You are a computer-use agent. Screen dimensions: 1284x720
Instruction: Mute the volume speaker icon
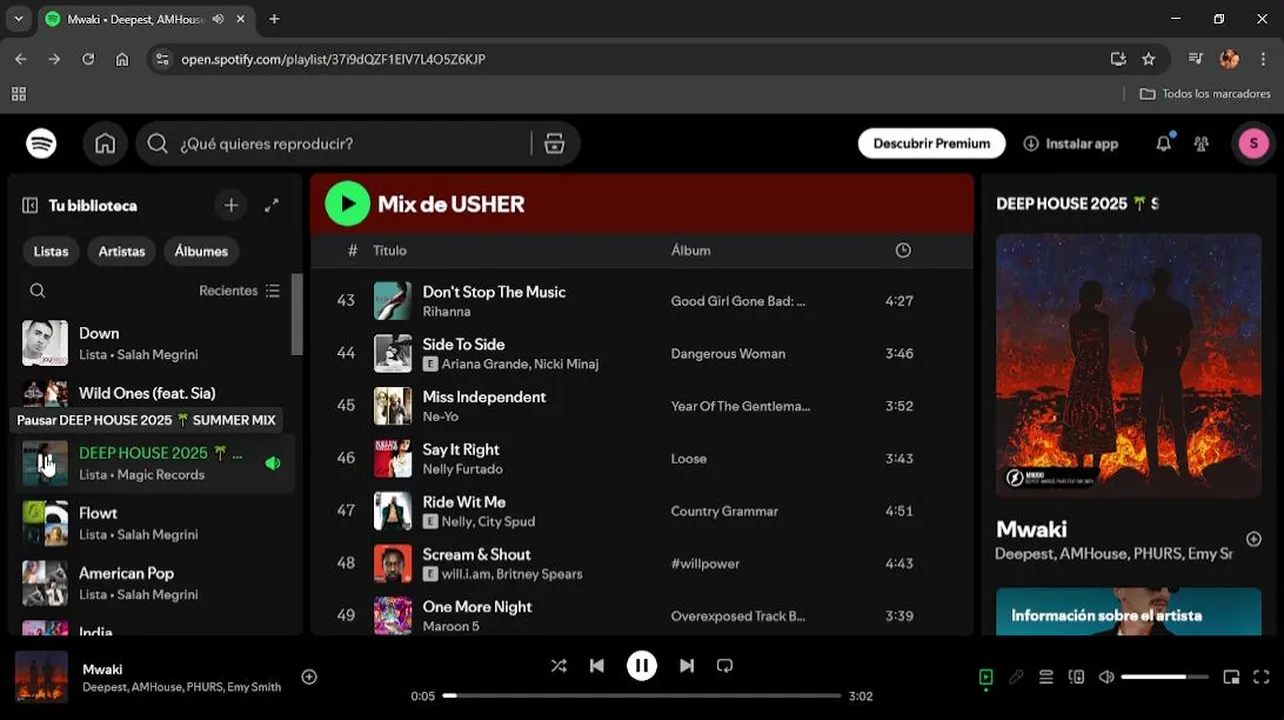[1106, 677]
